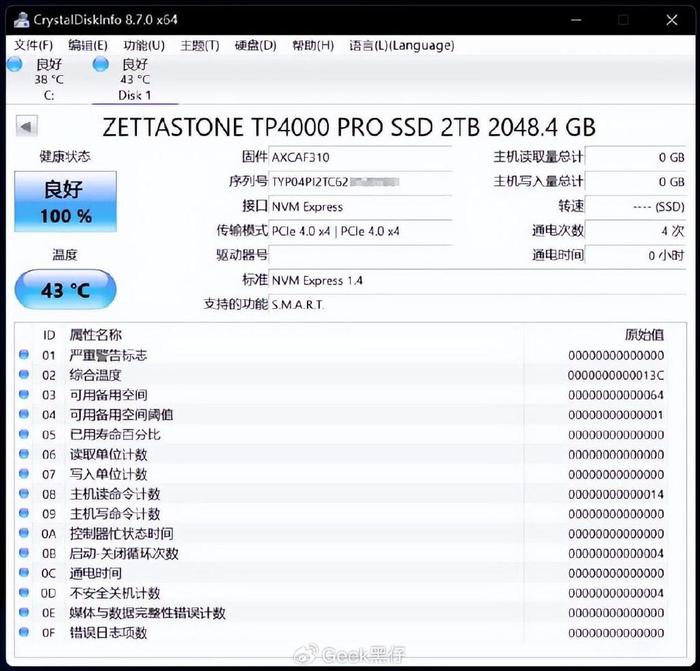Screen dimensions: 700x671
Task: Click the 转速 value ---- (SSD)
Action: [636, 207]
